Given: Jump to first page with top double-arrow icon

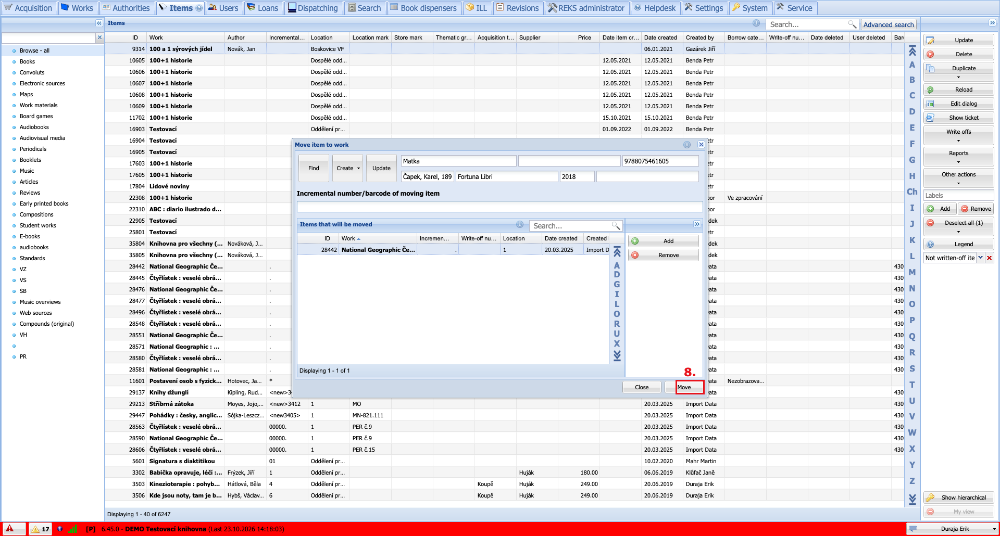Looking at the screenshot, I should tap(912, 50).
